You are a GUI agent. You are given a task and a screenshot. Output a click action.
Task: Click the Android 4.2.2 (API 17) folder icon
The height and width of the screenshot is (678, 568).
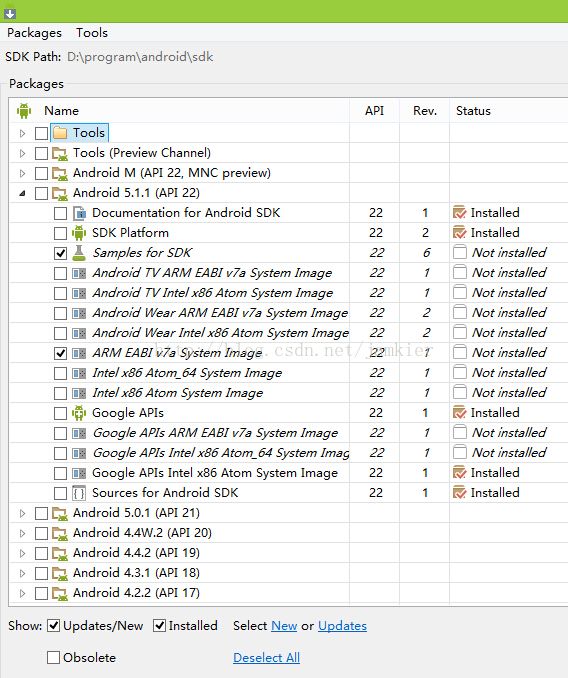point(60,593)
